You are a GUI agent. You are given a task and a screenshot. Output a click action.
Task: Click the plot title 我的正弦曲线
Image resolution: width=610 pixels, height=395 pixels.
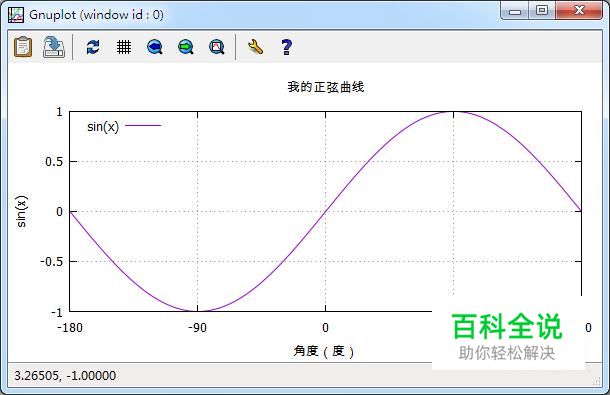click(326, 87)
